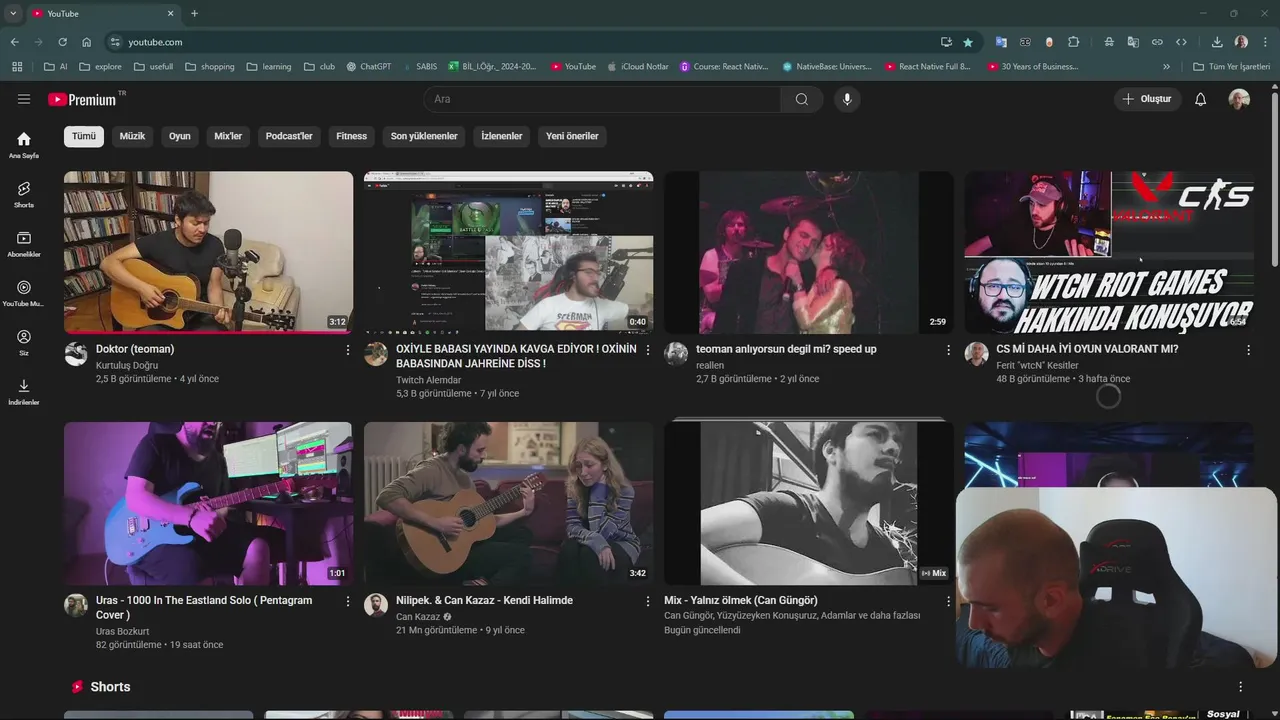Click the angle-brackets code extension icon
This screenshot has height=720, width=1280.
(x=1181, y=42)
